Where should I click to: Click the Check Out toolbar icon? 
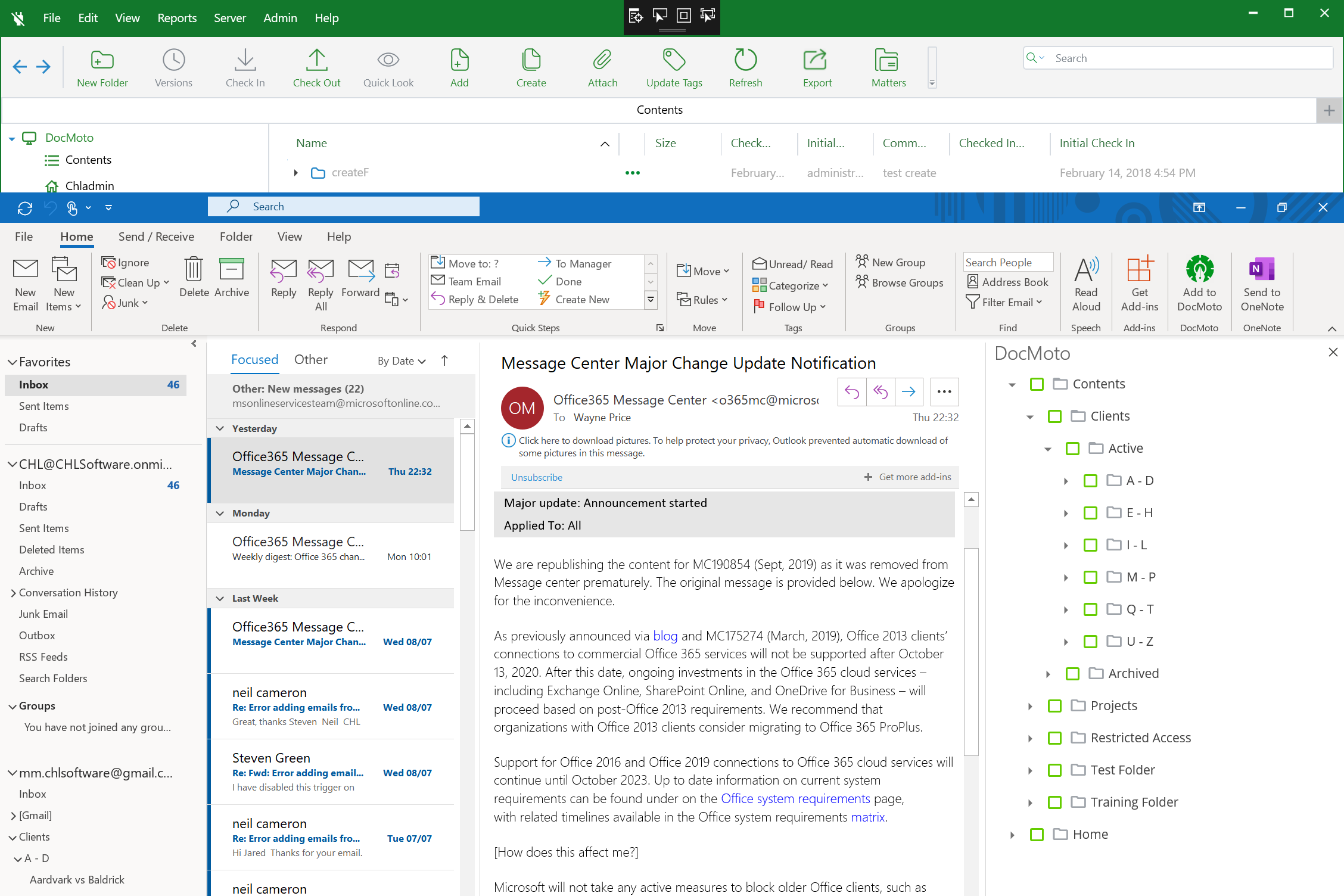click(316, 60)
